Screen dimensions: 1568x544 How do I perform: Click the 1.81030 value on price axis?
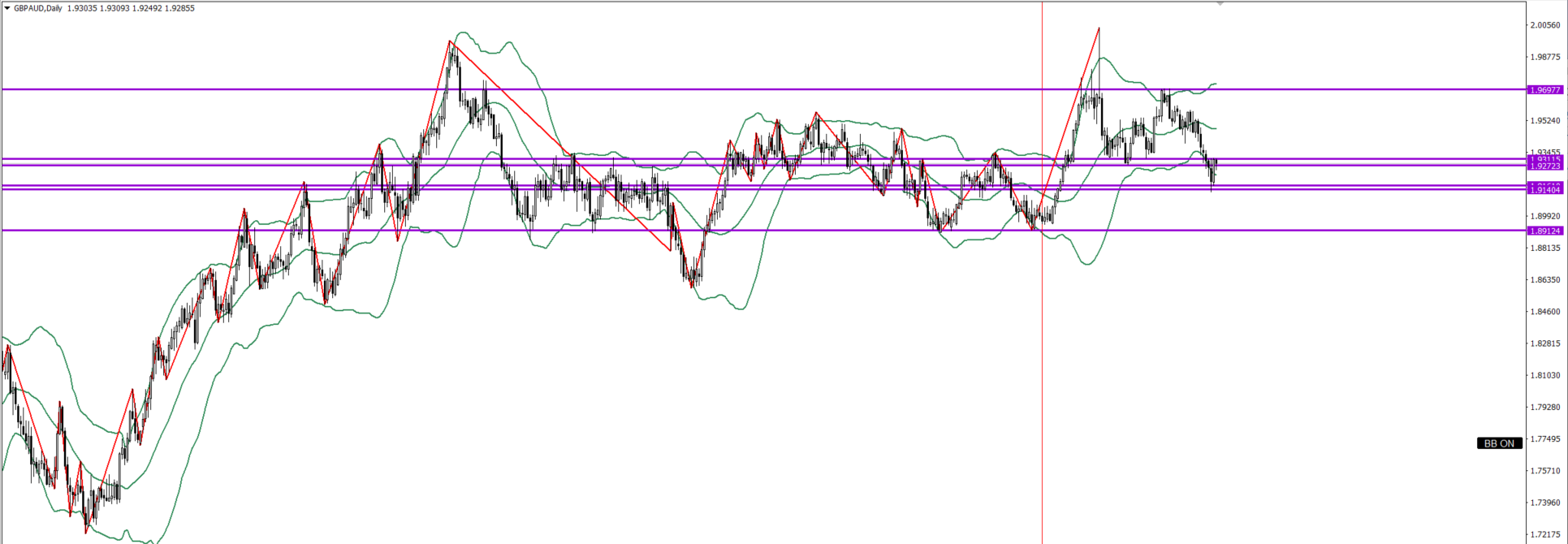(1544, 375)
